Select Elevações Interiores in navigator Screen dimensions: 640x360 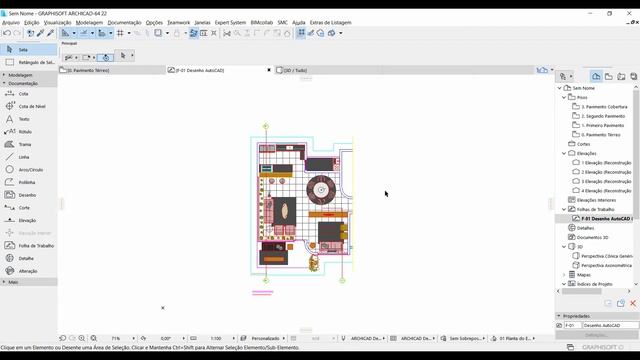[x=596, y=200]
